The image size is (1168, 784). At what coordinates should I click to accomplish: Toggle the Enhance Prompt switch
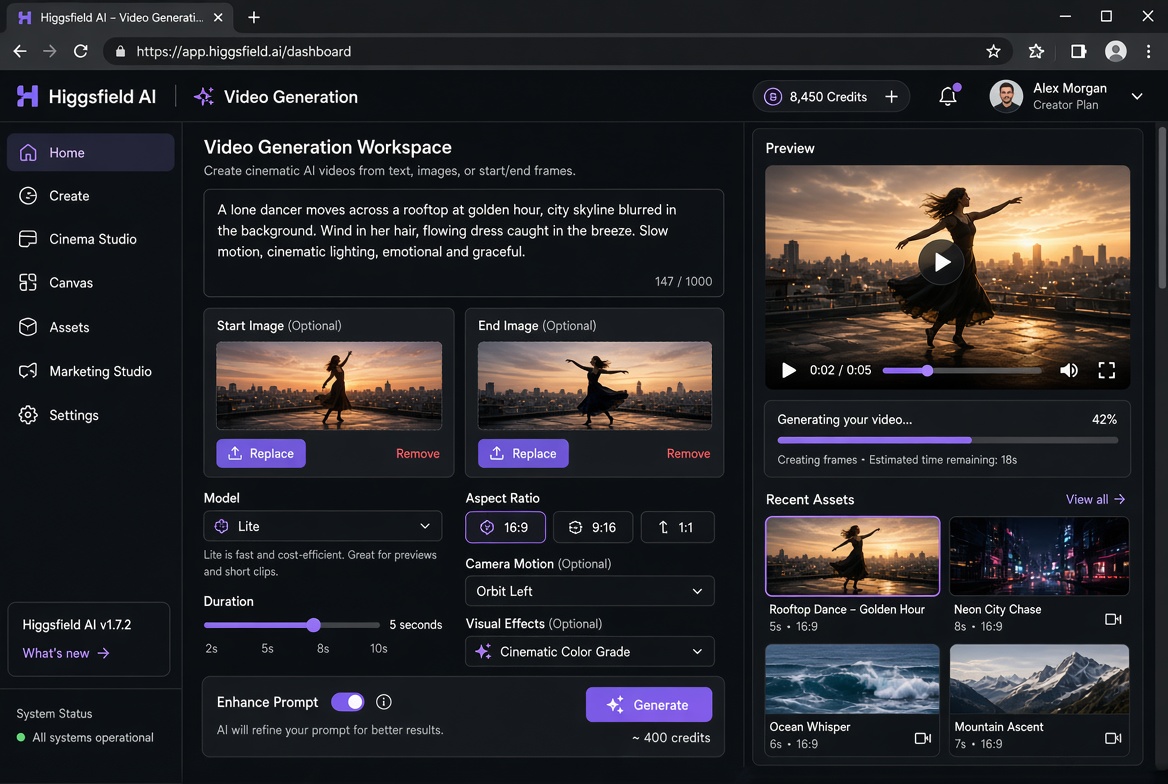click(x=347, y=701)
